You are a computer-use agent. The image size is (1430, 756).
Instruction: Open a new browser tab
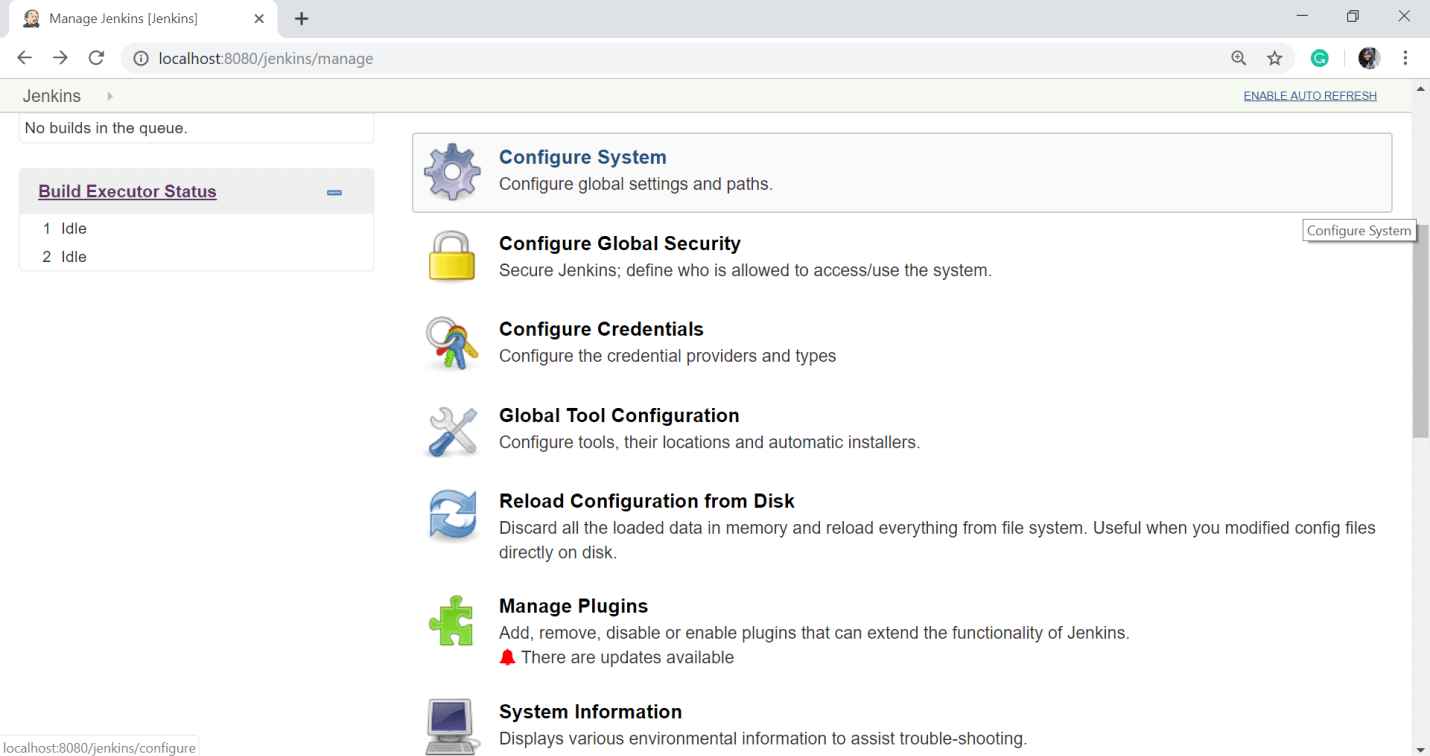[301, 19]
